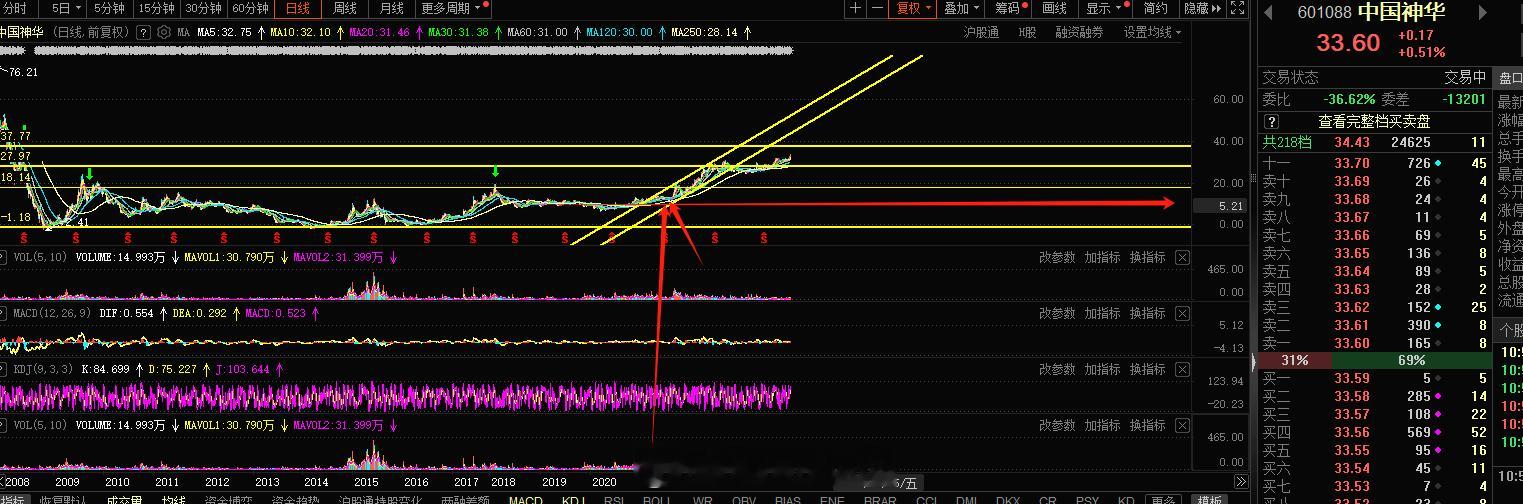
Task: Click the 卖十 price 33.69 row
Action: click(1373, 181)
